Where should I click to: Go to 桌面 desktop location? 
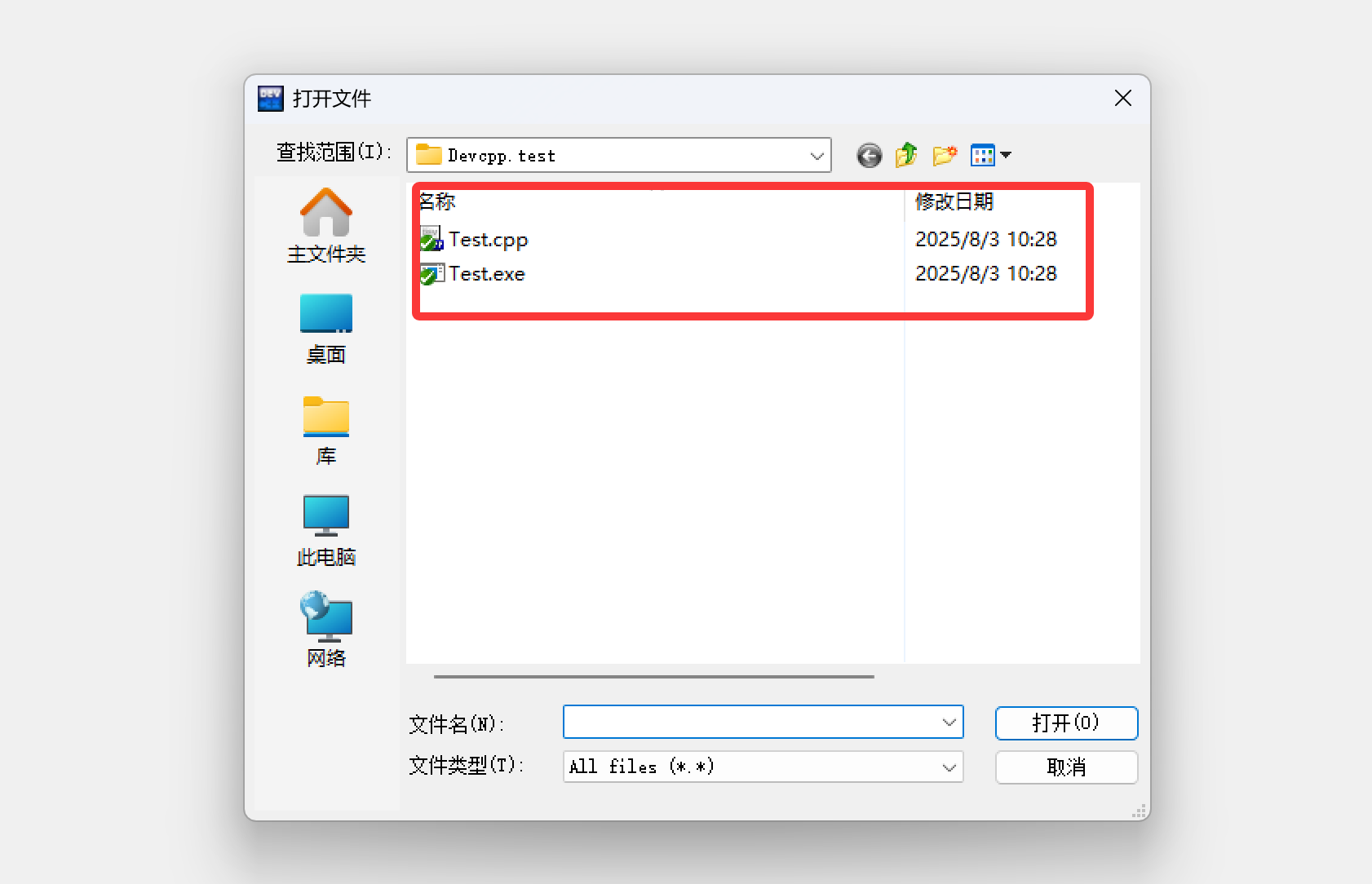(326, 329)
